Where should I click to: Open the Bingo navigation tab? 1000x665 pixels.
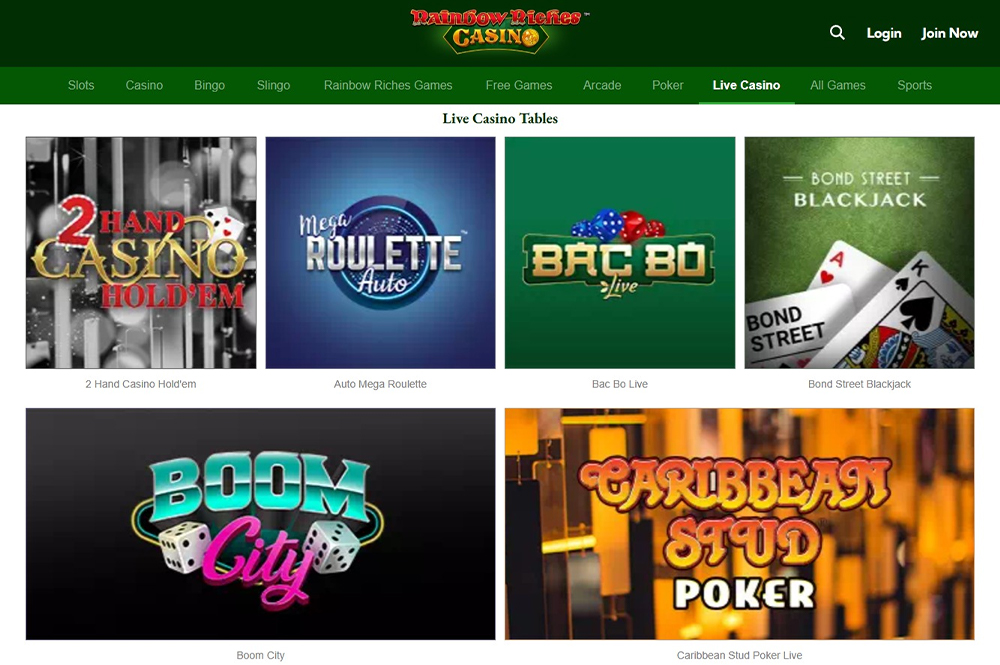[209, 85]
